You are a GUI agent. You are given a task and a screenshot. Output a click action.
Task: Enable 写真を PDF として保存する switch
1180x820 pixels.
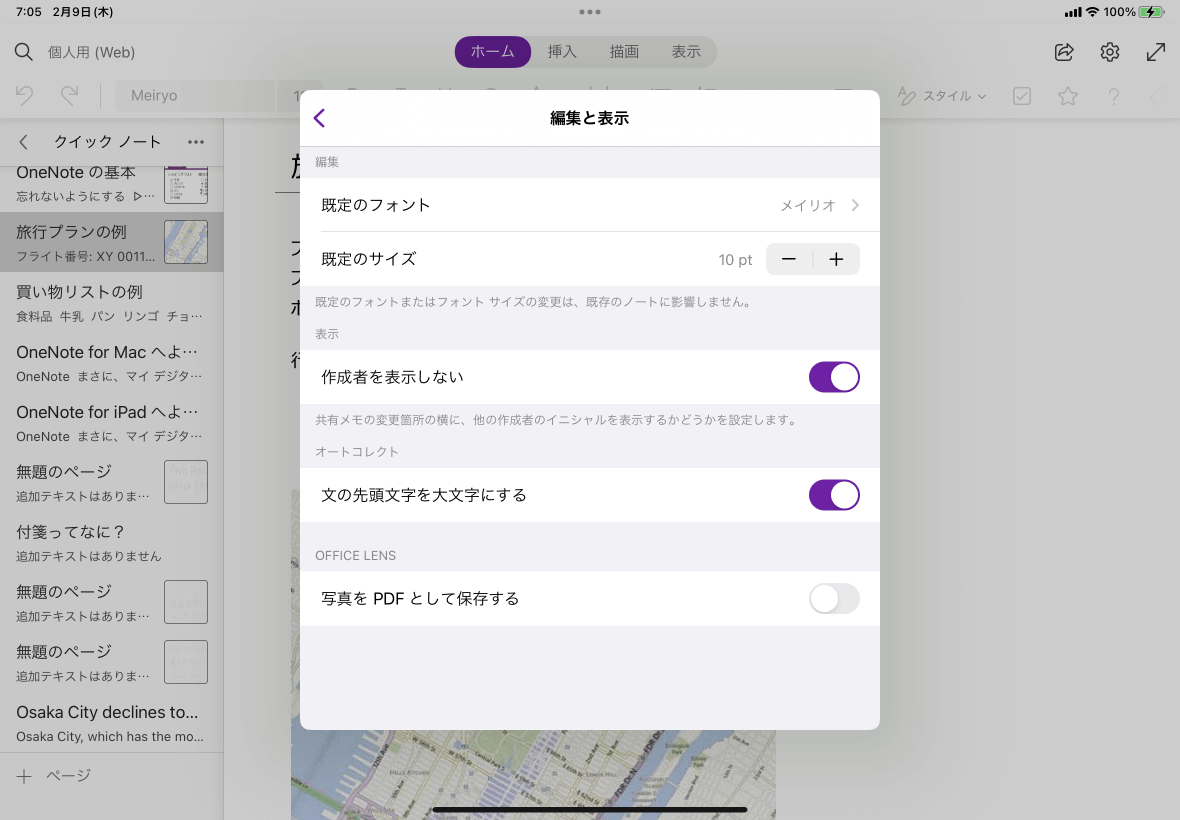(834, 599)
